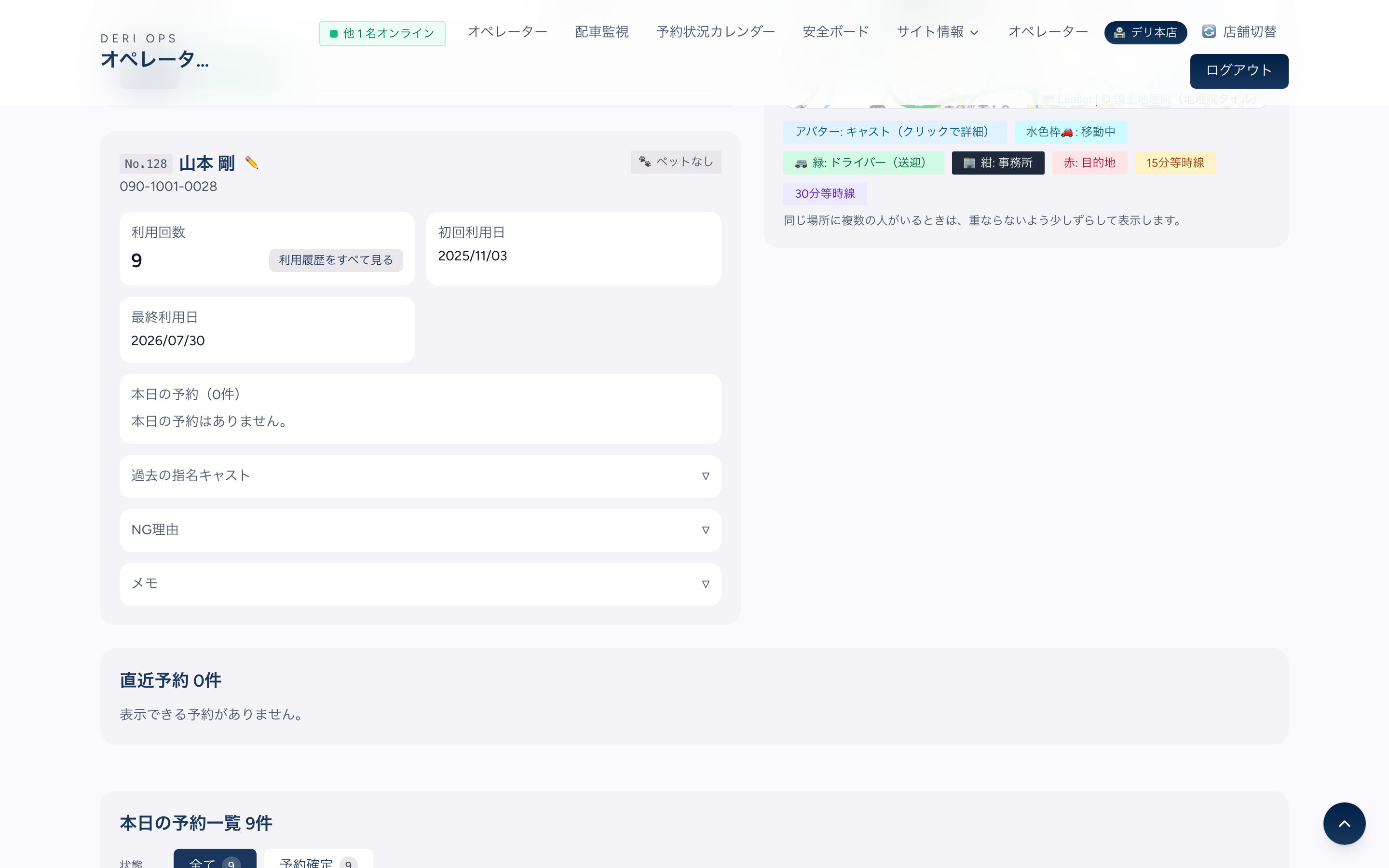Click the 本日の予約（0件） label

tap(186, 394)
